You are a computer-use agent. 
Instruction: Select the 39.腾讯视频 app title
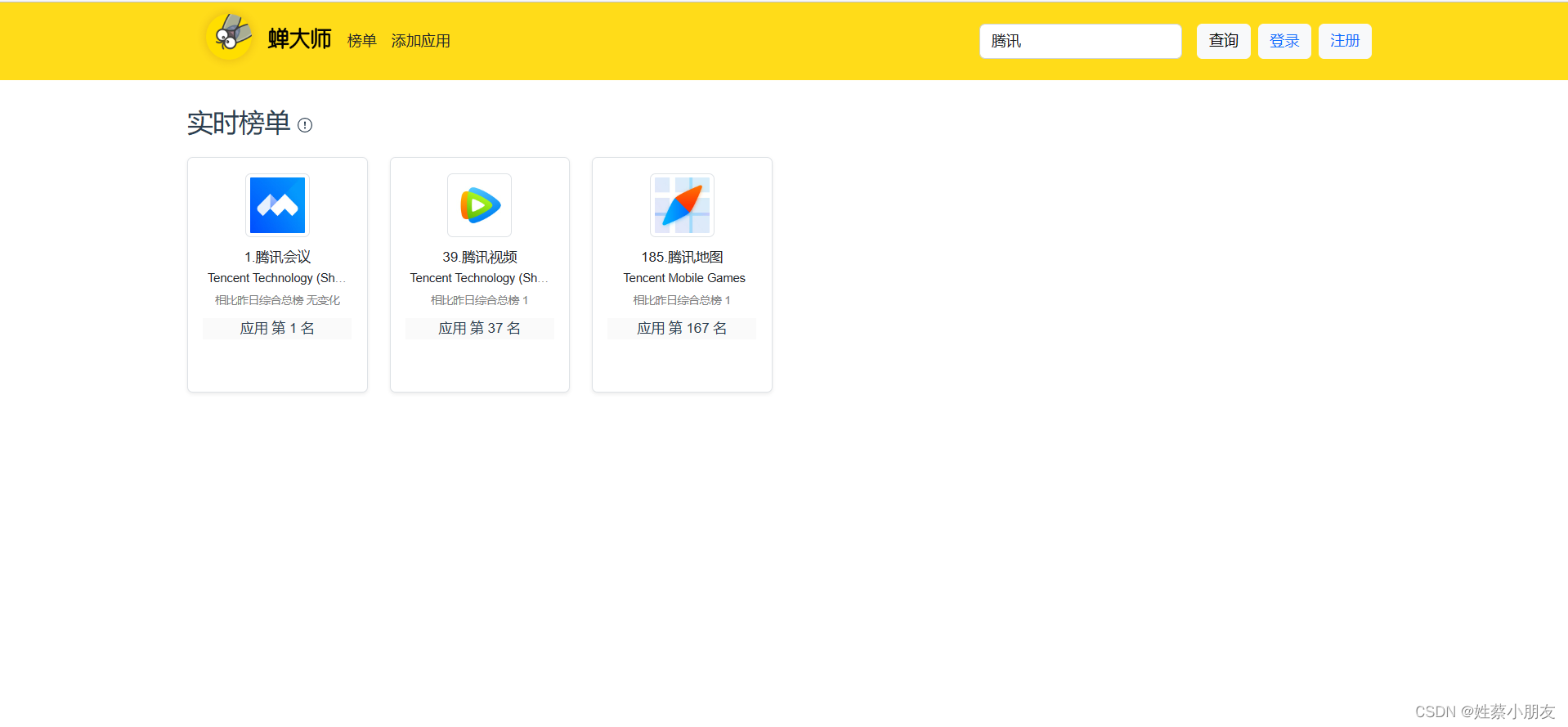click(480, 257)
